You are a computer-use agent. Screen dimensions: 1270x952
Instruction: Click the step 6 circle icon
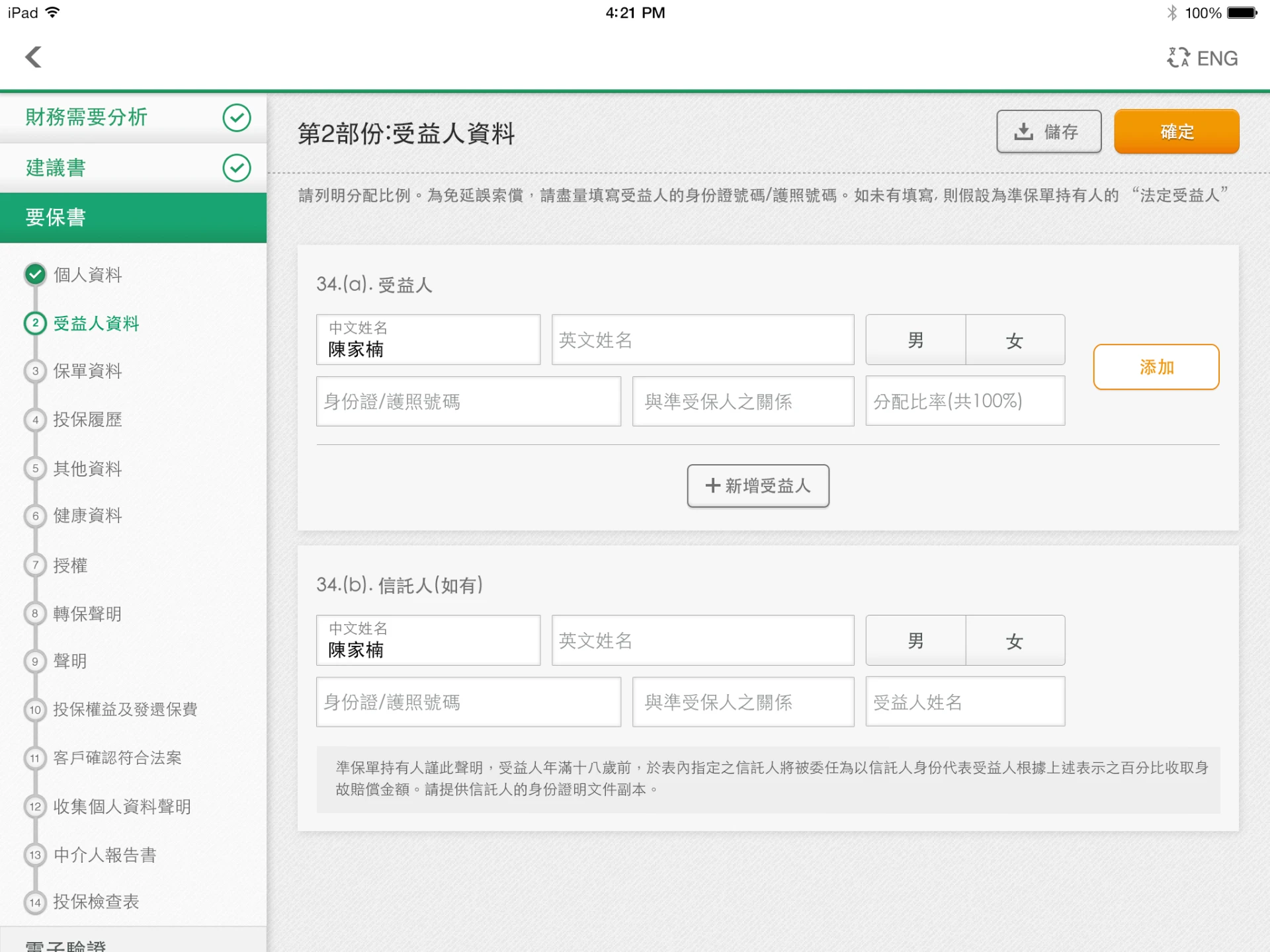click(35, 516)
